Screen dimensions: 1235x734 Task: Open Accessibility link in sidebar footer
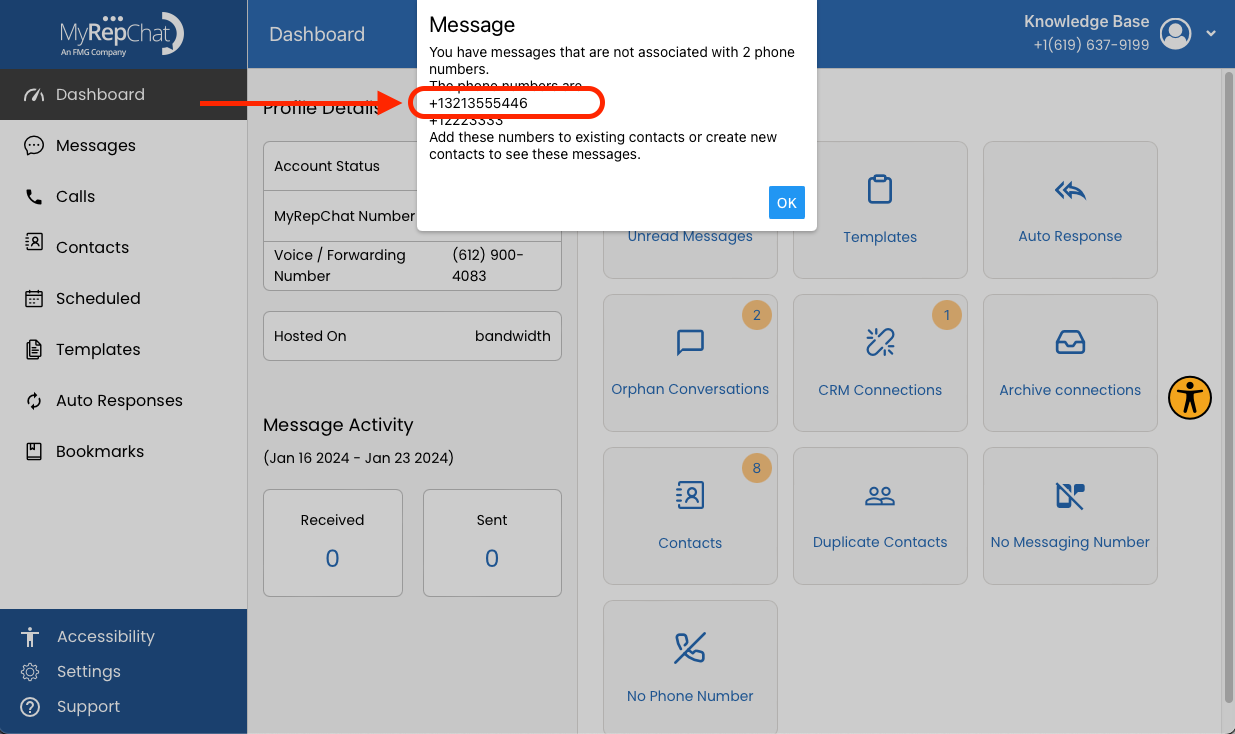coord(106,636)
